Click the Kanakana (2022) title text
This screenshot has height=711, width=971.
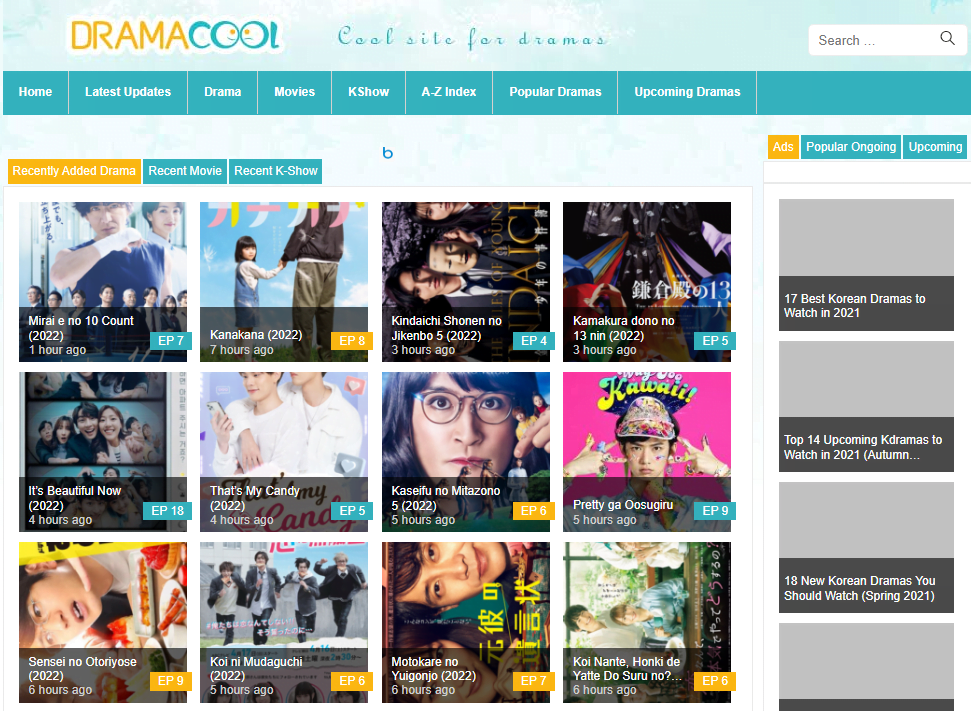coord(256,335)
